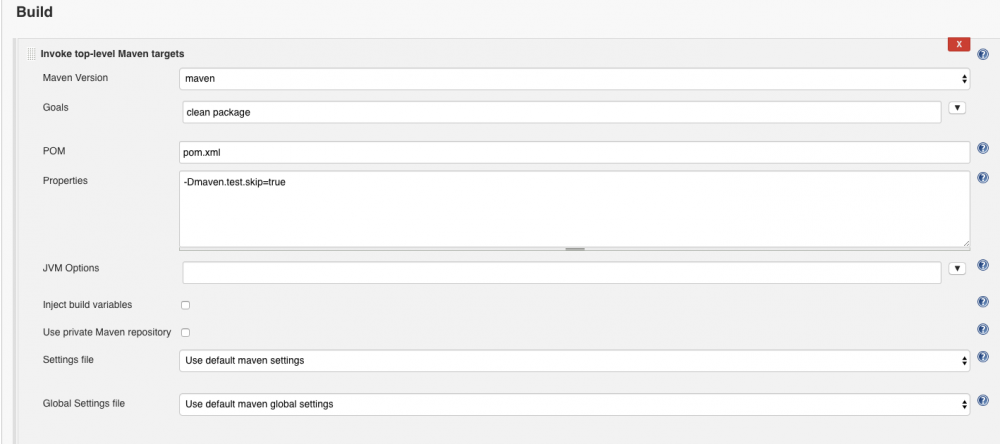Expand the Goals field with arrow button

(x=956, y=108)
